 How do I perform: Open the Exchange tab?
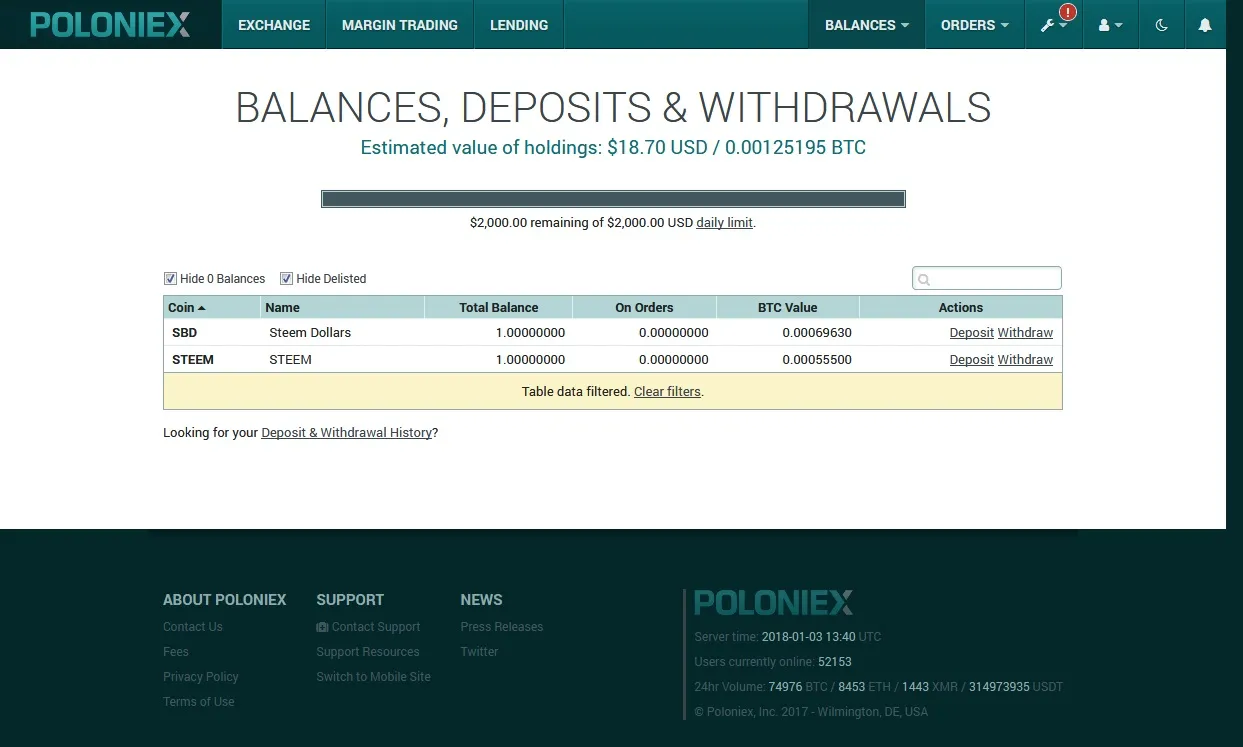[x=274, y=25]
